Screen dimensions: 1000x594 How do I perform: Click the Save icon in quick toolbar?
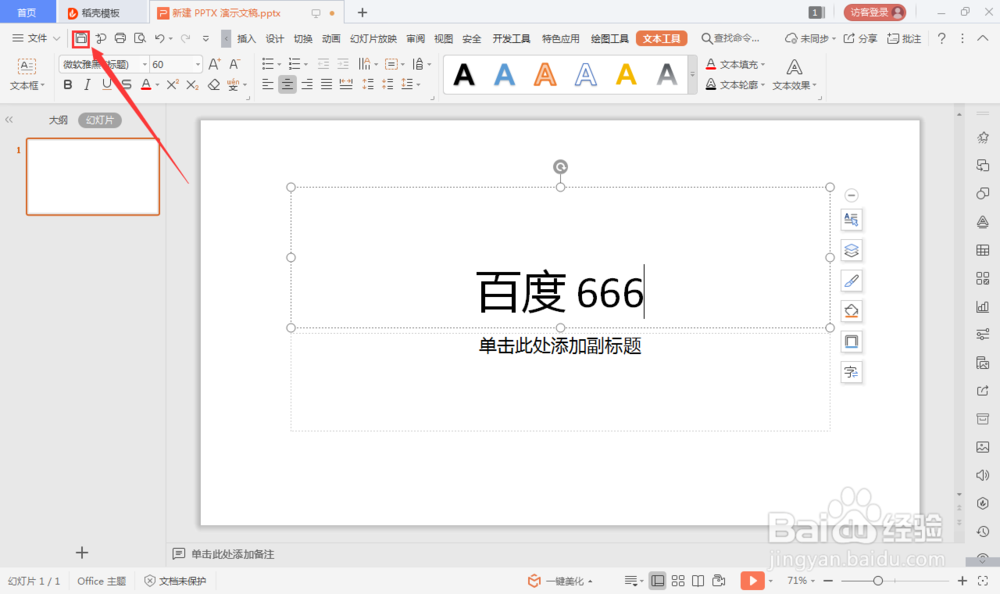pyautogui.click(x=81, y=38)
